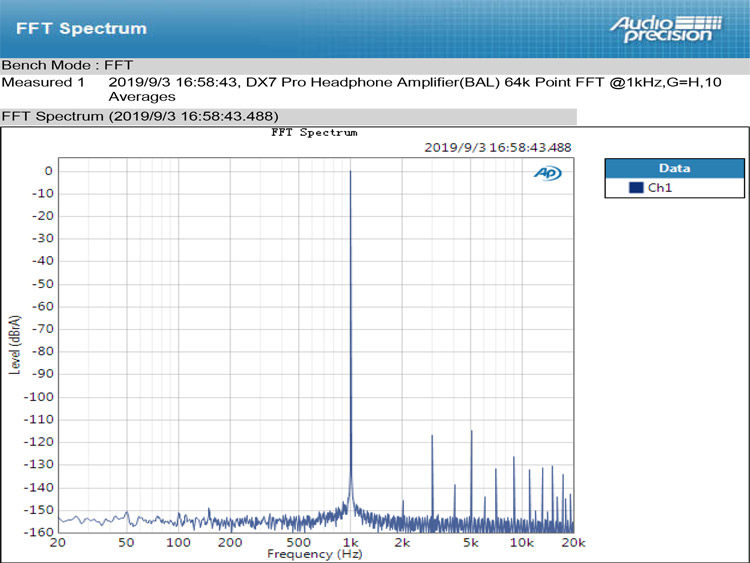Click the -50 level axis label

43,284
